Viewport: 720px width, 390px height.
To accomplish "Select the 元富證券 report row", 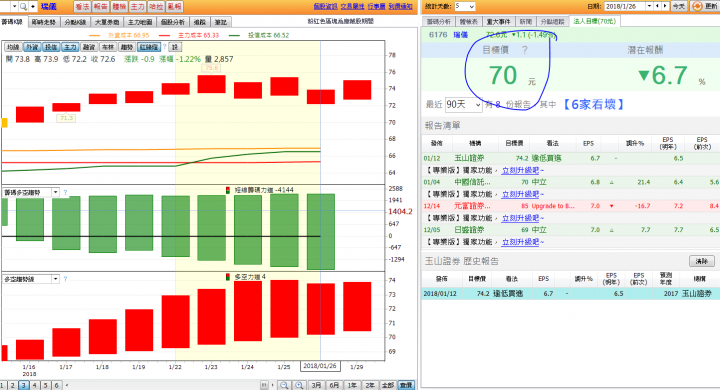I will [571, 206].
